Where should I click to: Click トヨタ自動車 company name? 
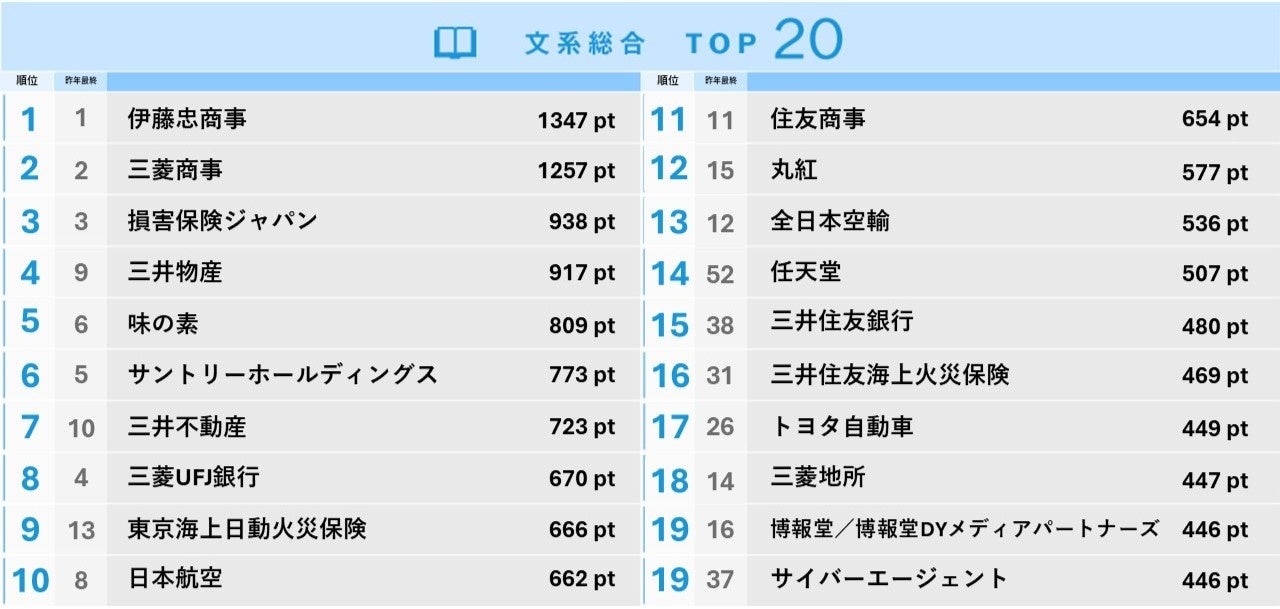842,427
